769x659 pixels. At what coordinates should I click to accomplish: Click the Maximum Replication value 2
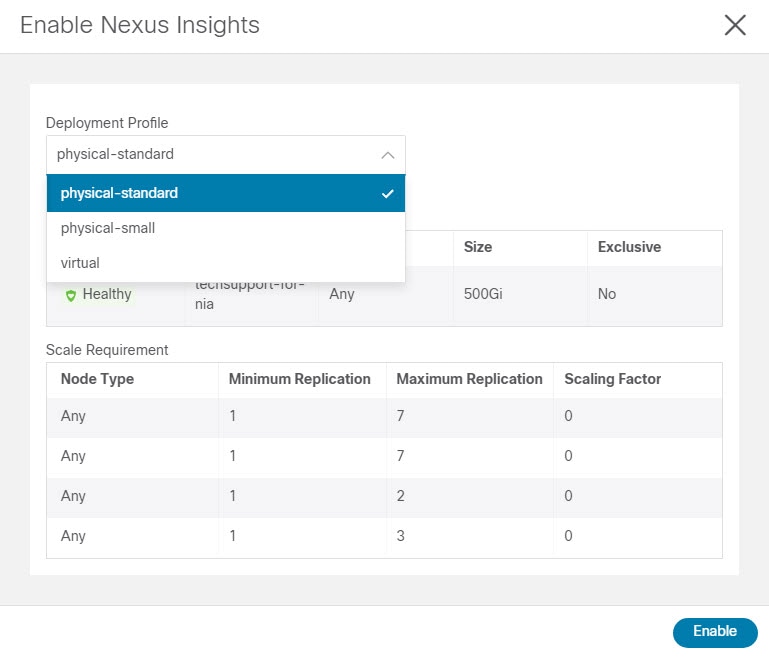point(401,496)
